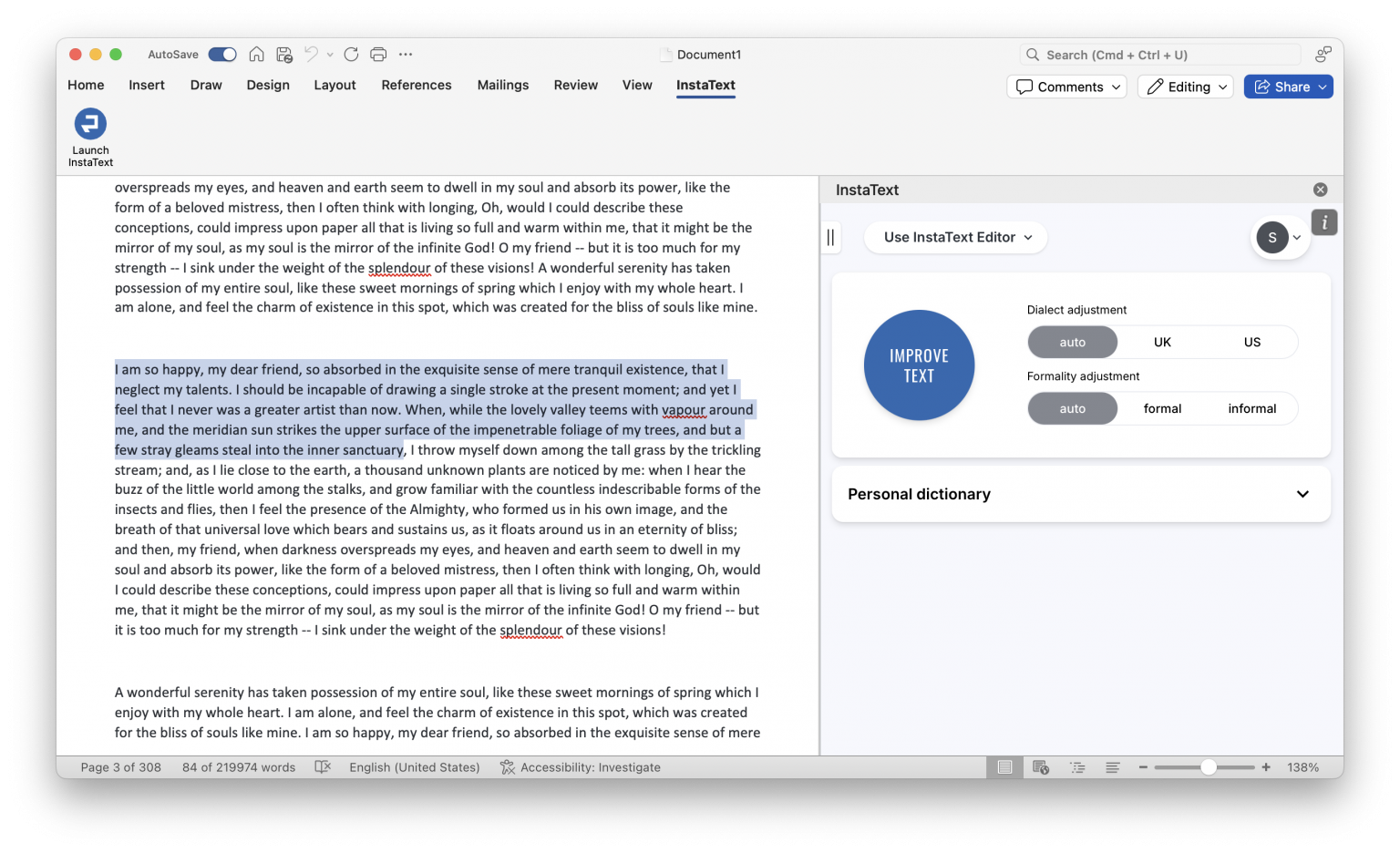Click the Save icon in the quick access toolbar
Screen dimensions: 1400x853
tap(283, 54)
